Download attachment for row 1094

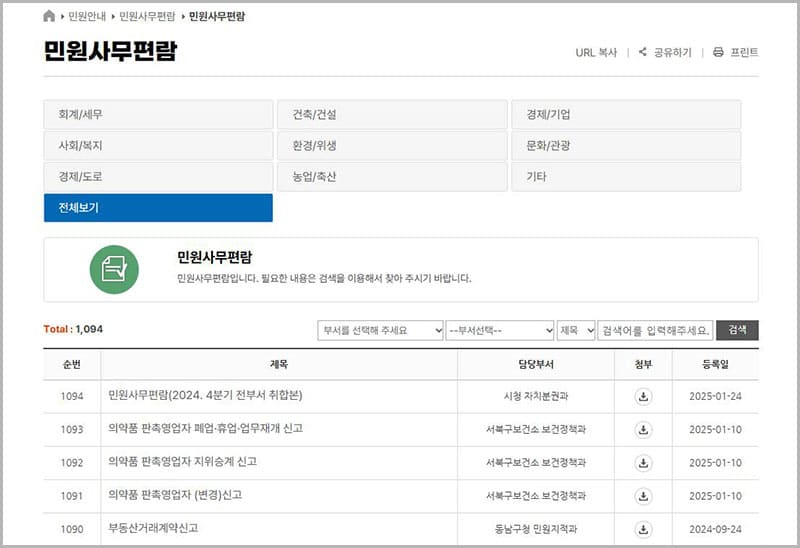(643, 396)
